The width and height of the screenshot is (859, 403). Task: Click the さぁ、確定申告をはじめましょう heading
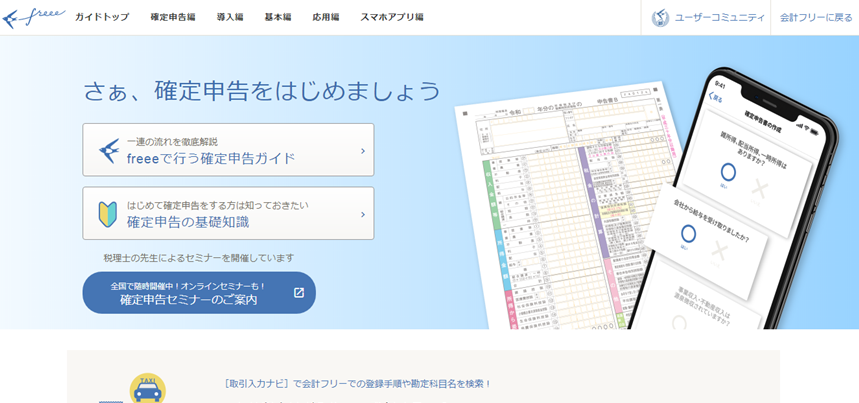[x=262, y=91]
